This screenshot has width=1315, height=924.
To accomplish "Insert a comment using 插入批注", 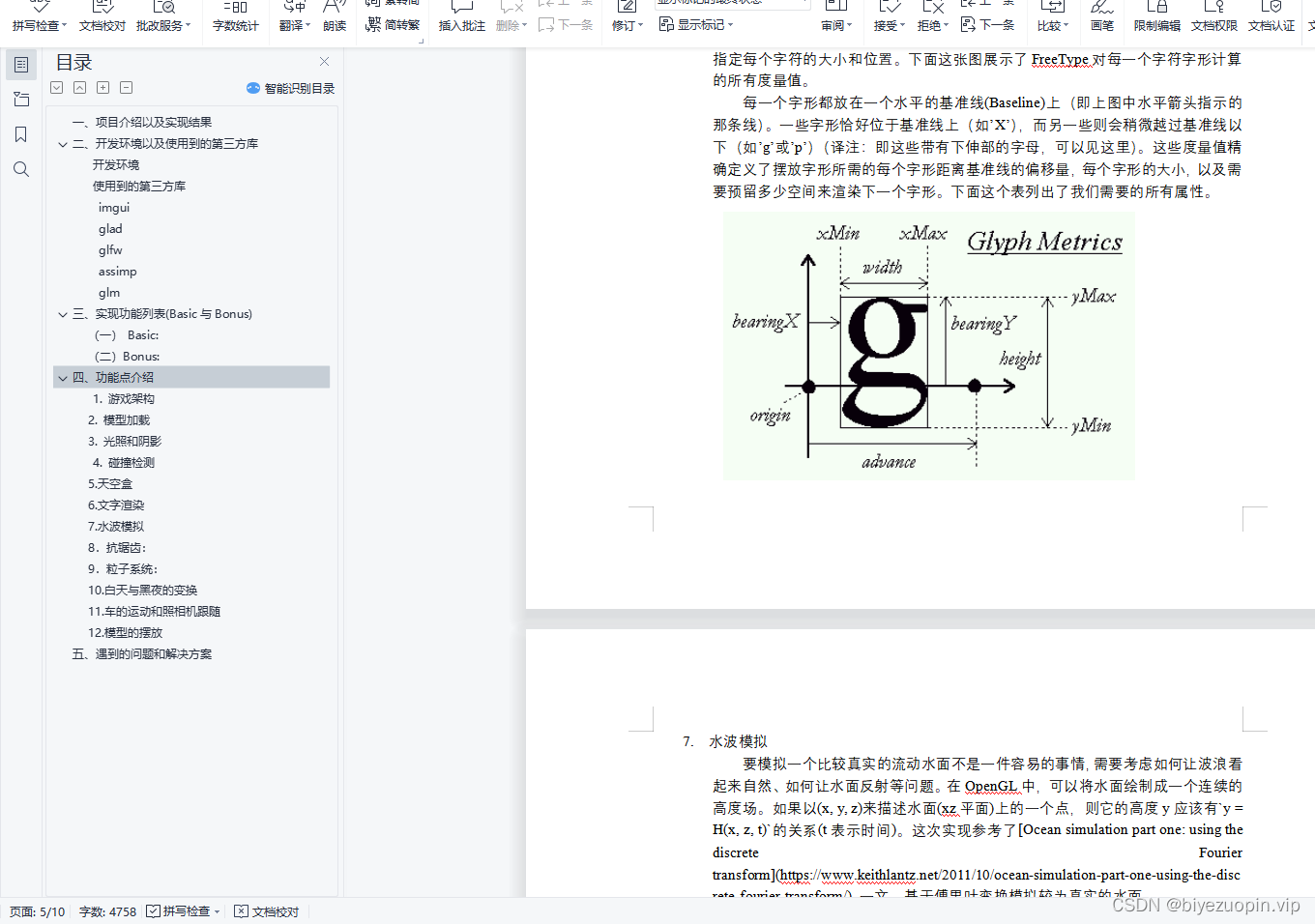I will (461, 24).
